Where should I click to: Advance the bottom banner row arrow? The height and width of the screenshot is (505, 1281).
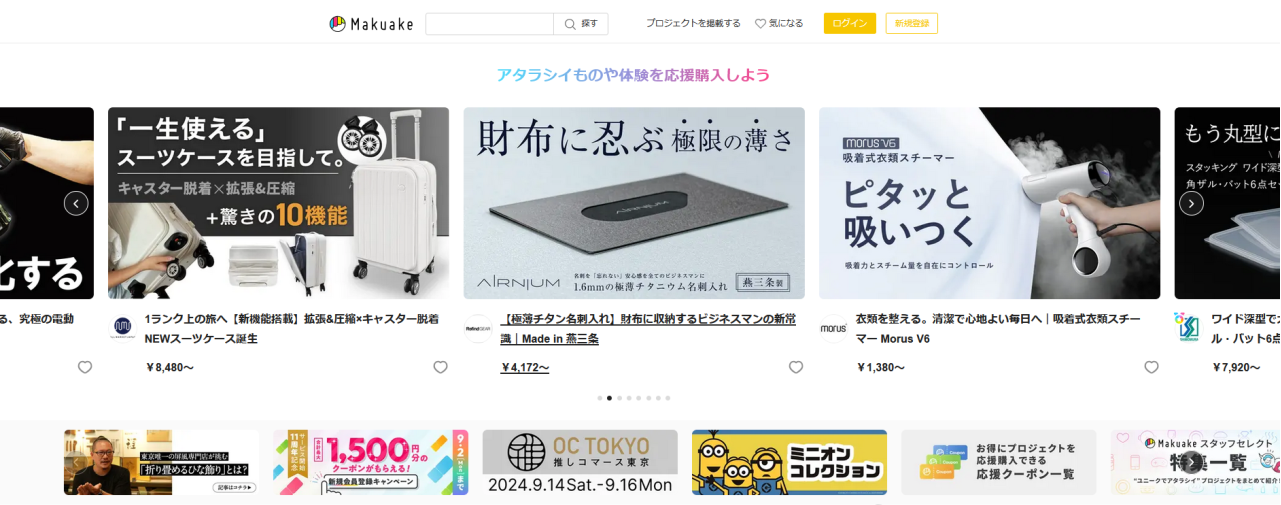coord(1191,462)
